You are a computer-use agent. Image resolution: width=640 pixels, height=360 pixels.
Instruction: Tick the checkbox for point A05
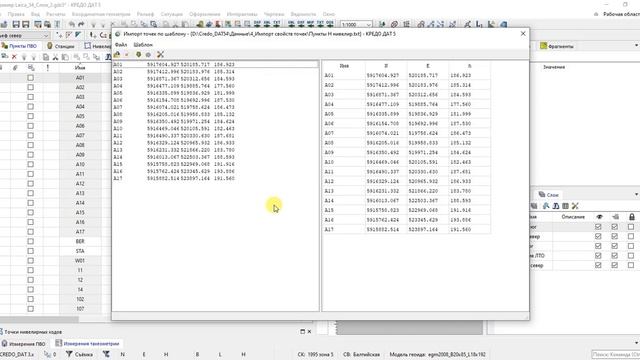click(x=31, y=116)
